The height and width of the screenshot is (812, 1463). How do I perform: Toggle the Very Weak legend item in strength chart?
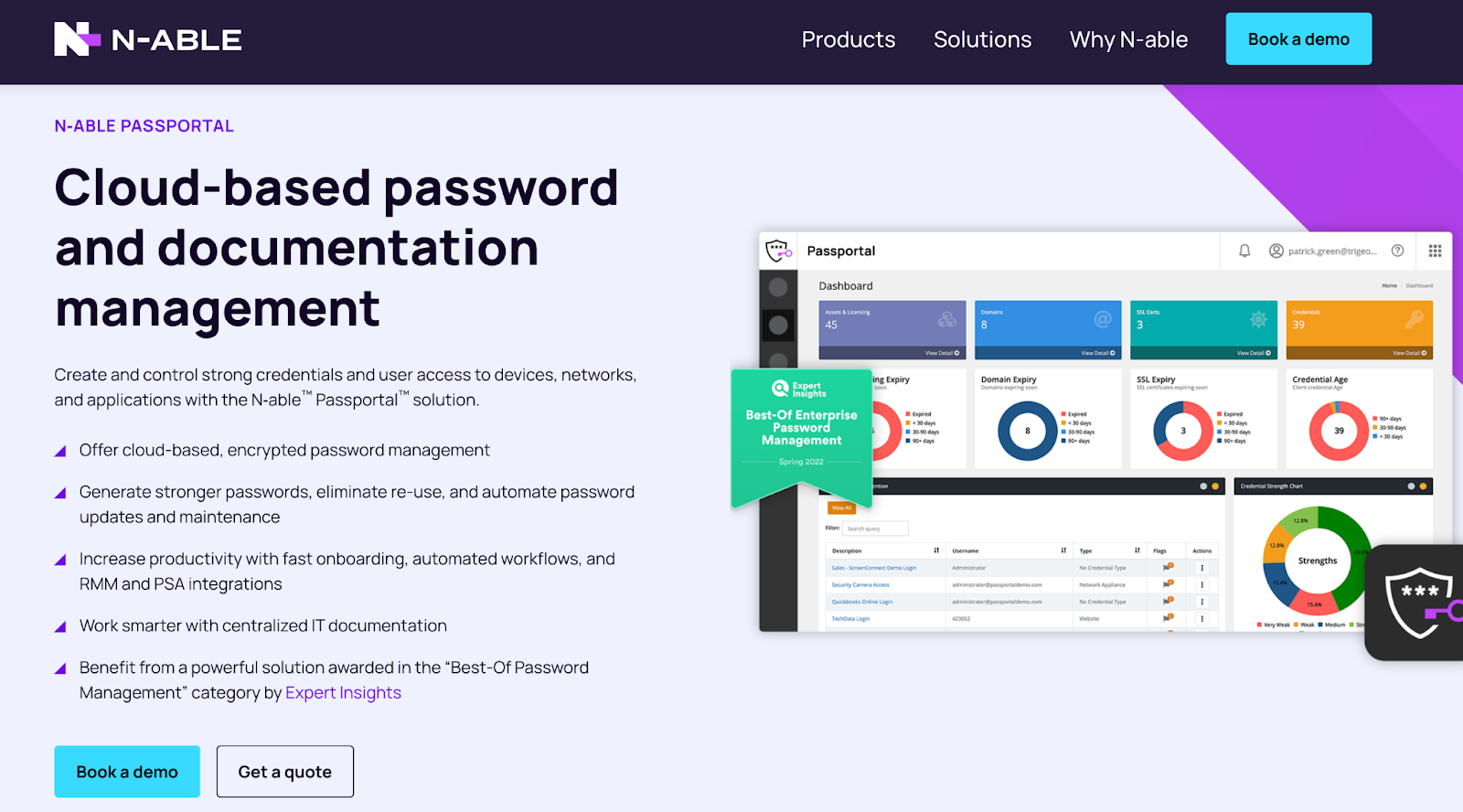tap(1274, 625)
